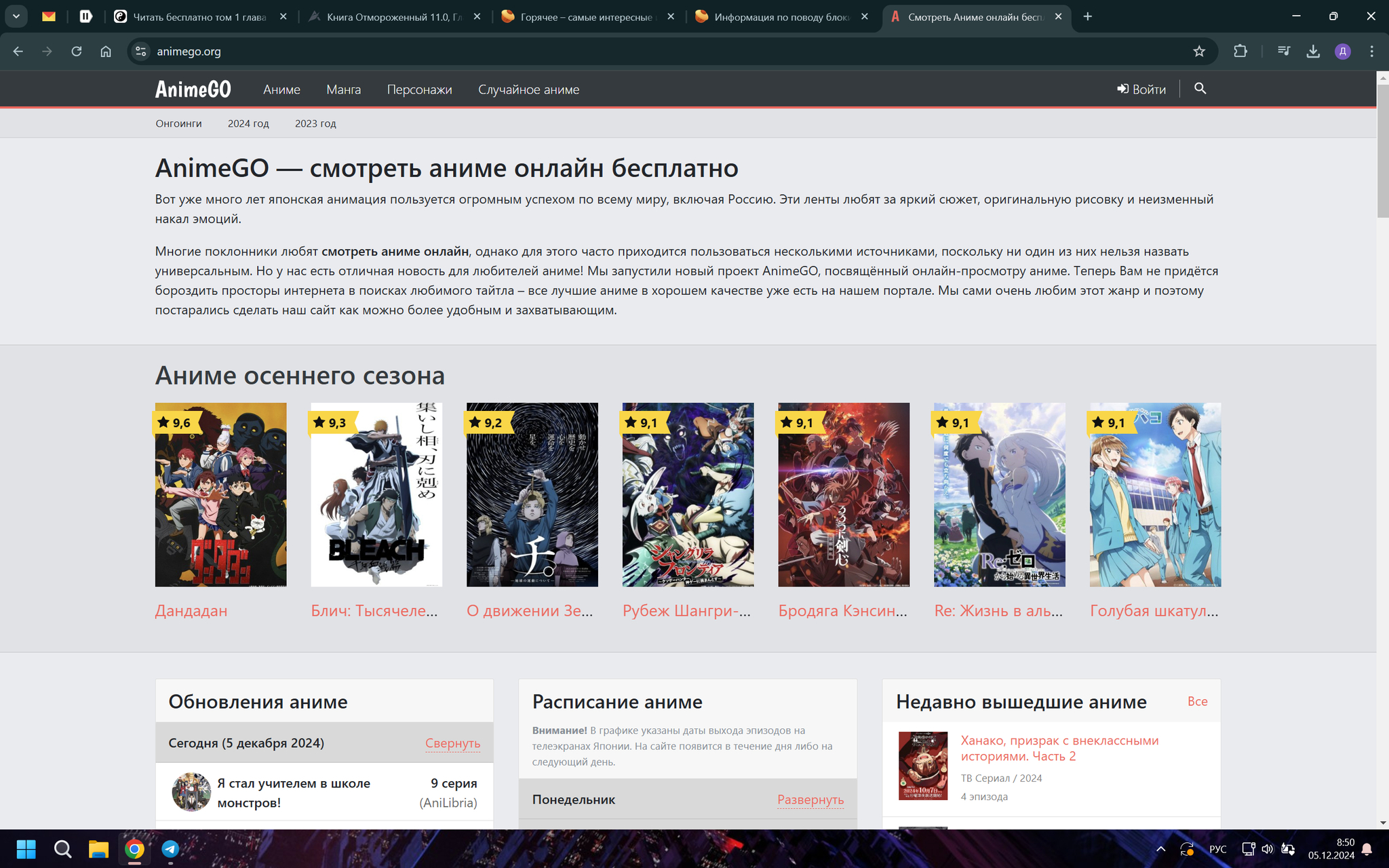Click the page vertical scrollbar thumb
Viewport: 1389px width, 868px height.
coord(1382,149)
